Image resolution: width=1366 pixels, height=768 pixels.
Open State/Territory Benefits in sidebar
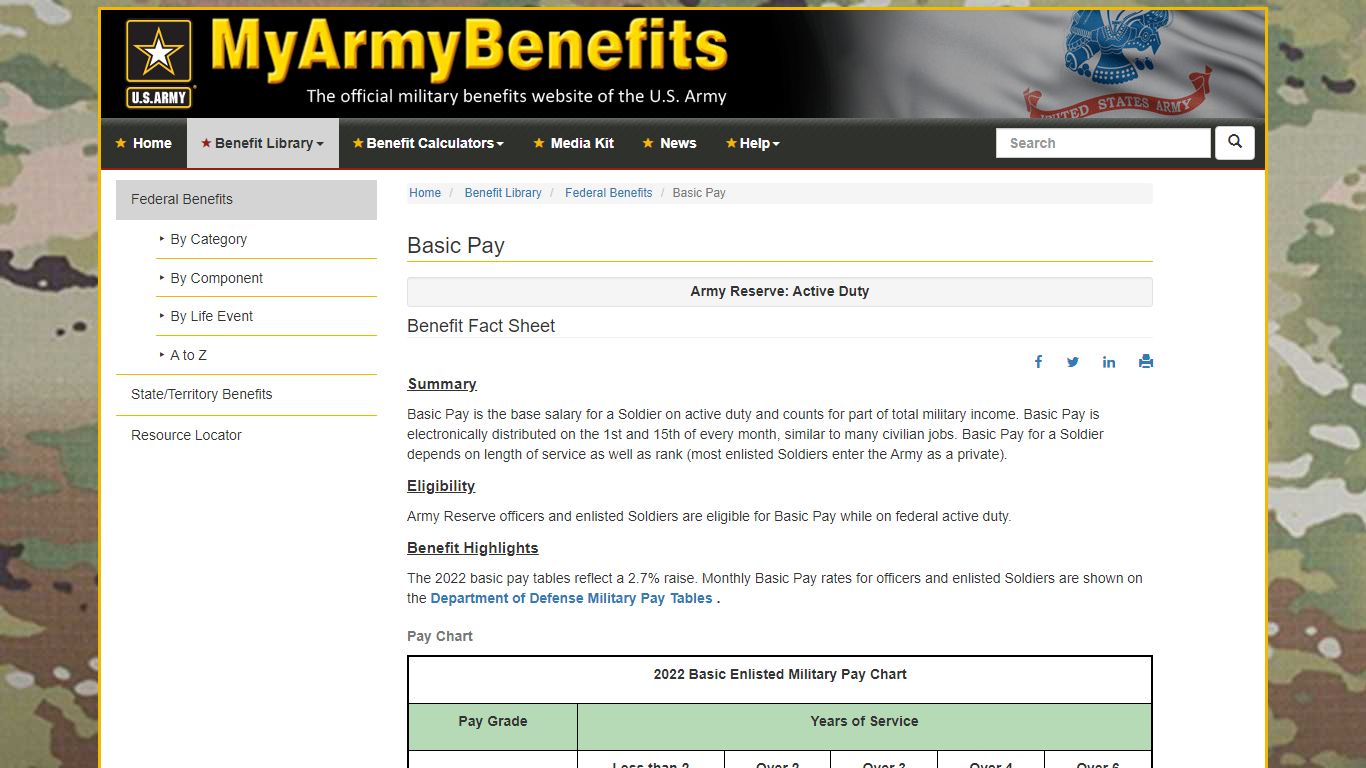pyautogui.click(x=246, y=394)
